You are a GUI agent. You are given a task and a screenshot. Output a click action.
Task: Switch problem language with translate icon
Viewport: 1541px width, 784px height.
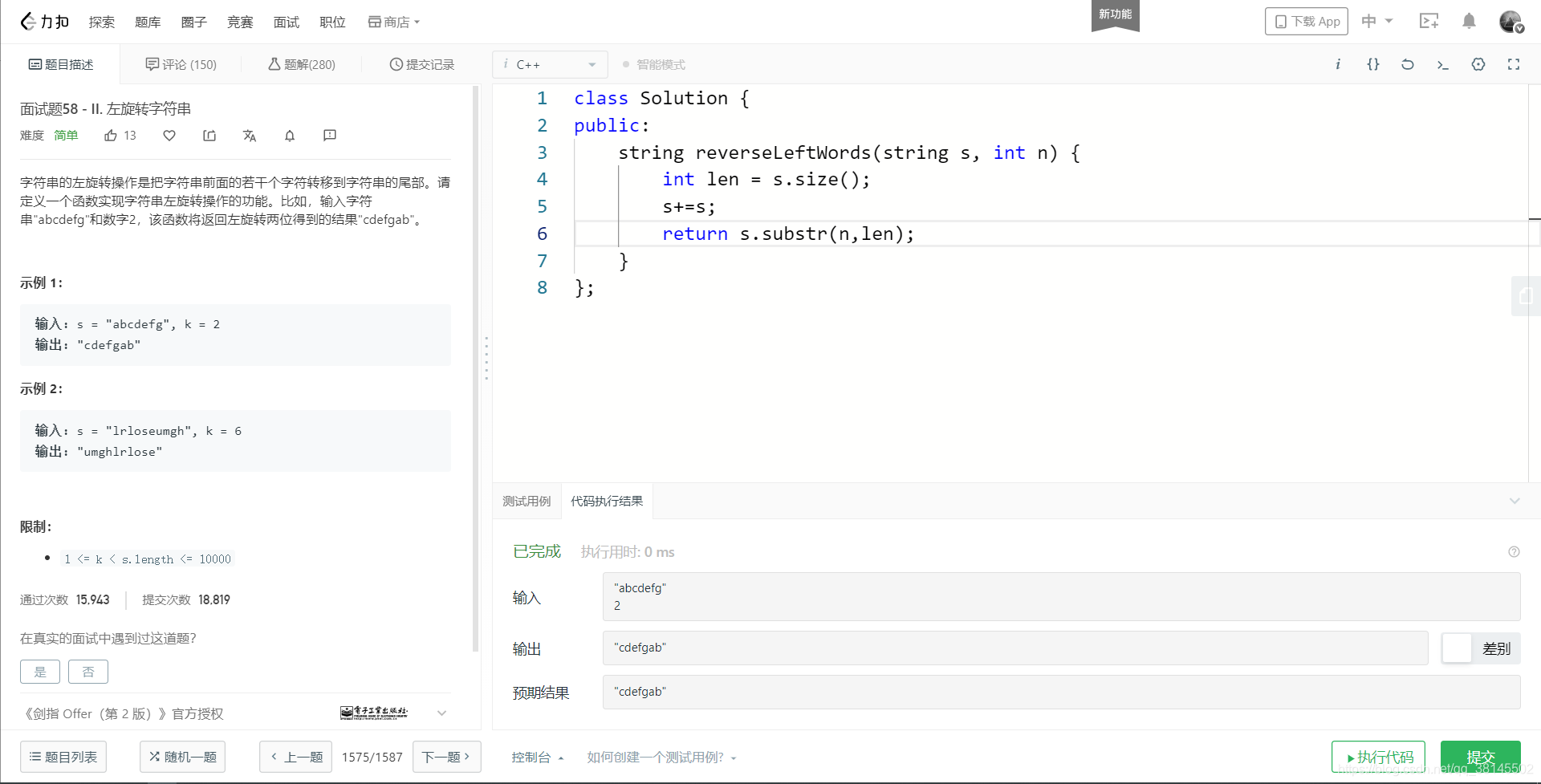(250, 136)
